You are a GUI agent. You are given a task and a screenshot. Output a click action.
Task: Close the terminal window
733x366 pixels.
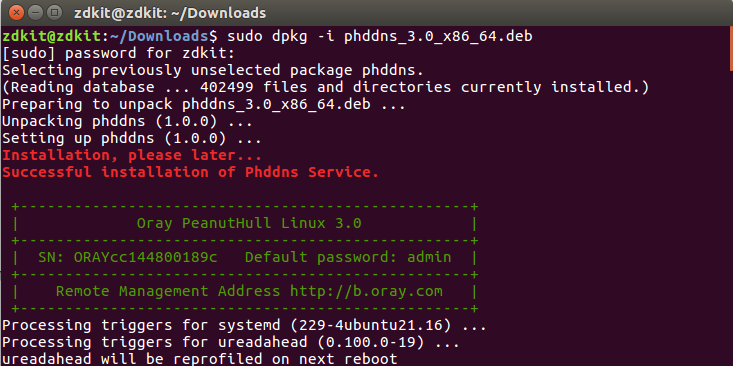[17, 13]
